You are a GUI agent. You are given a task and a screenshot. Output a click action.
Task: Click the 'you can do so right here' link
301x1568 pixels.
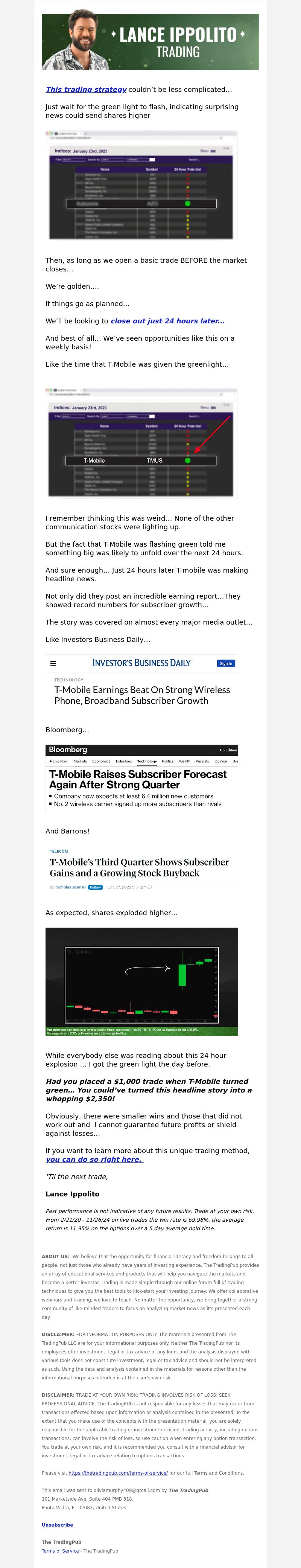pyautogui.click(x=94, y=1160)
